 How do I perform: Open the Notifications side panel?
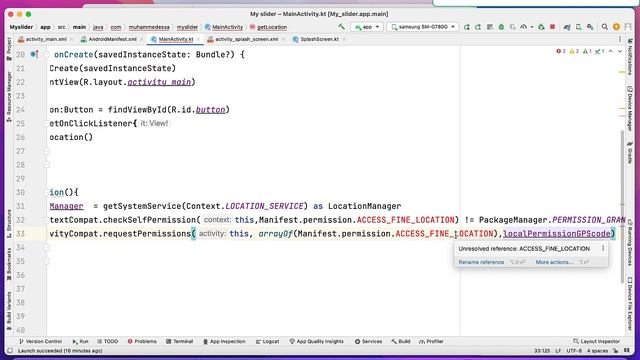coord(630,57)
